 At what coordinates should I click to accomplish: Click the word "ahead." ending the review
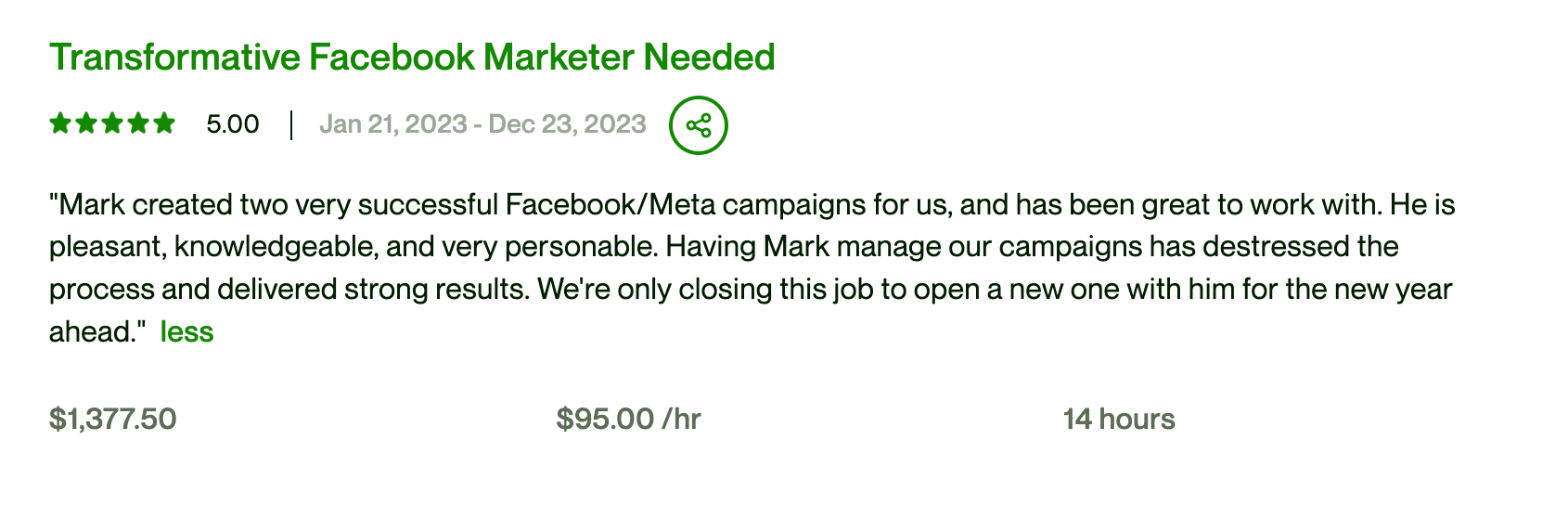97,332
